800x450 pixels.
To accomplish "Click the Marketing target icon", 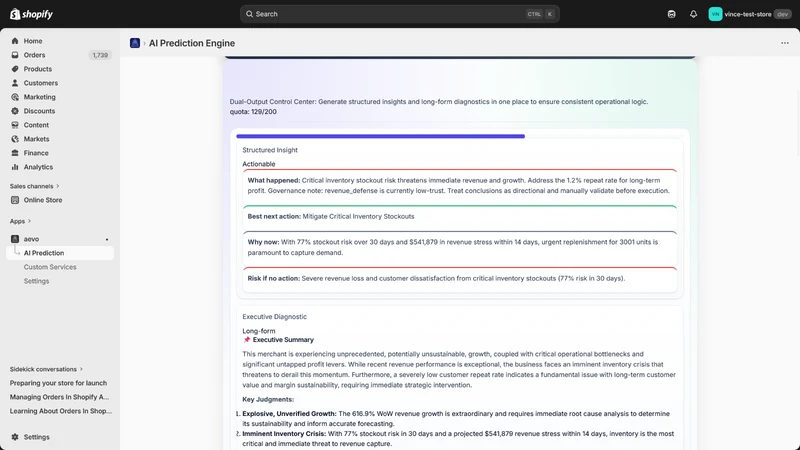I will 15,97.
